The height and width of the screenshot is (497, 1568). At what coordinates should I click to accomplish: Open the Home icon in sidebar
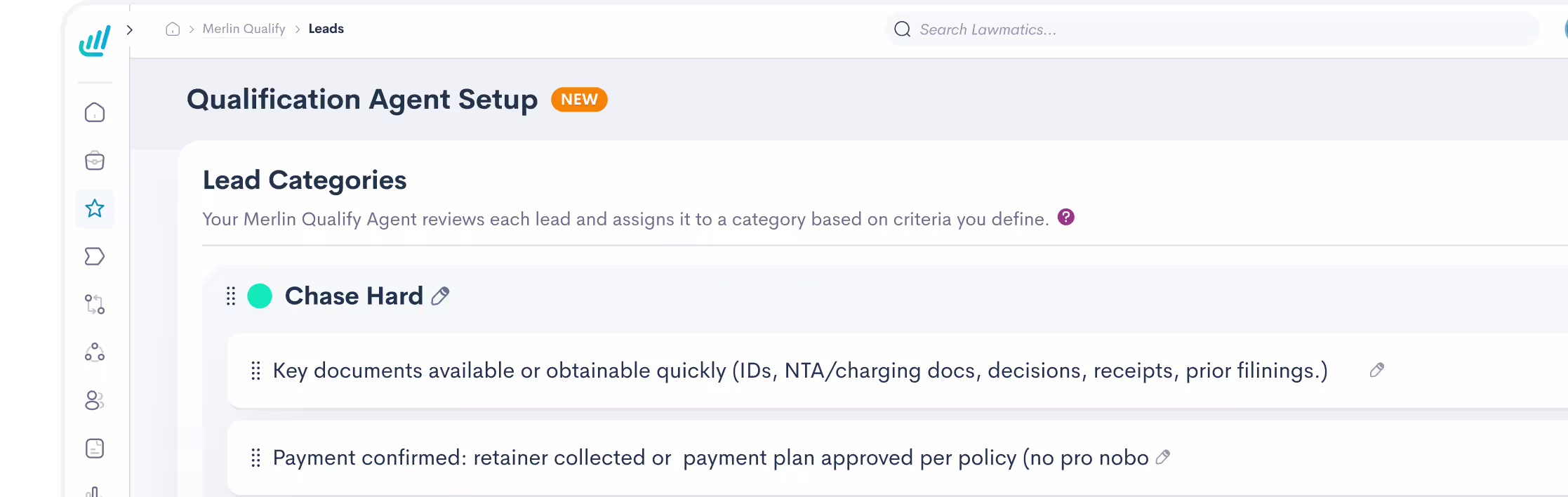[x=95, y=112]
